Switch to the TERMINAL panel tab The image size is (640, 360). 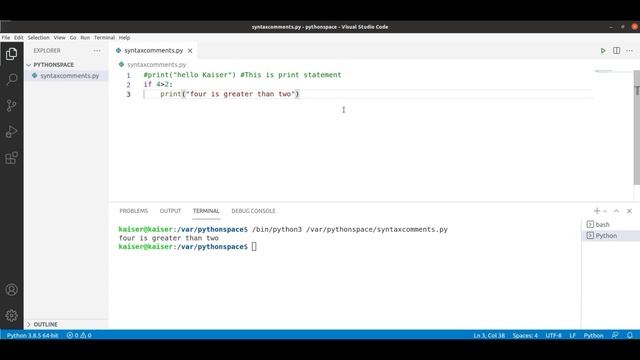click(x=206, y=211)
